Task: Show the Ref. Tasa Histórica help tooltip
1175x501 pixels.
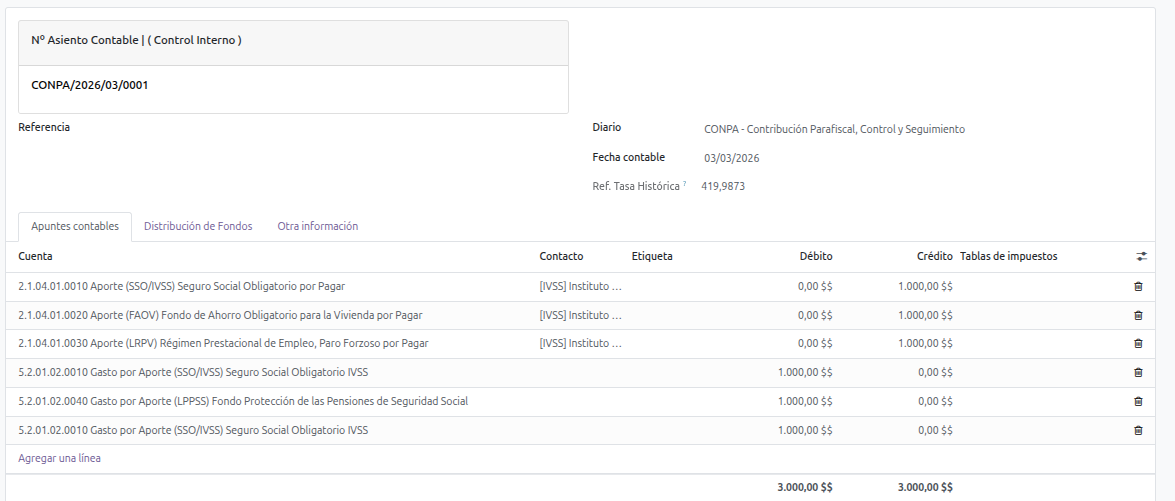Action: point(685,184)
